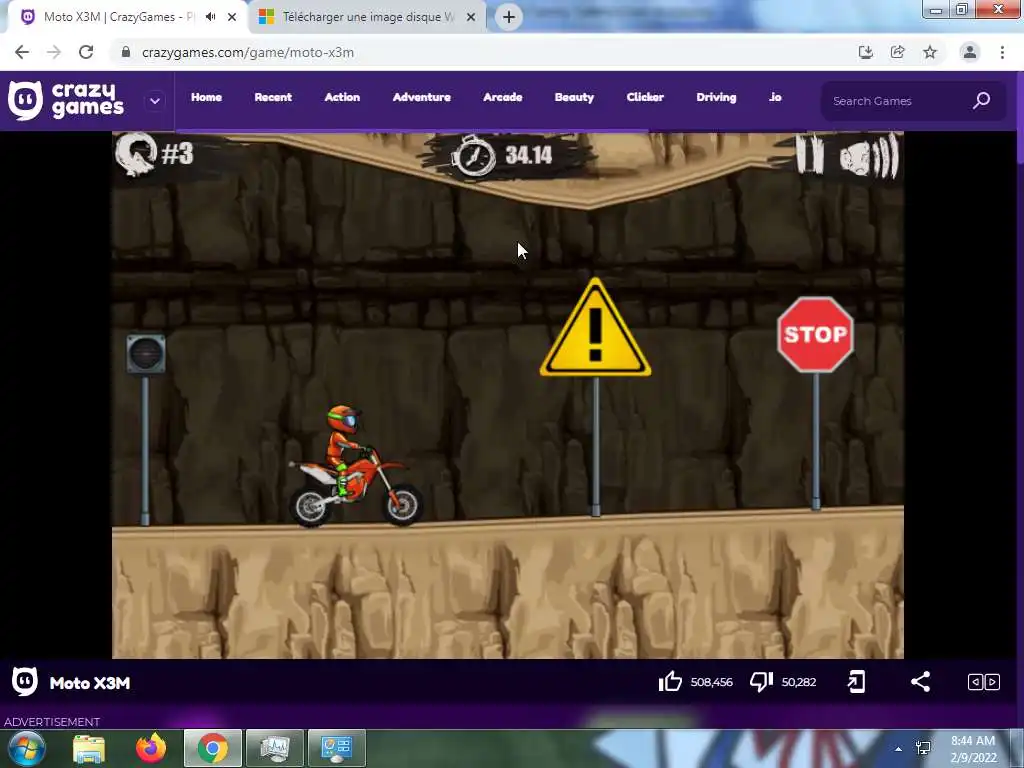Open the Adventure category

pyautogui.click(x=421, y=97)
